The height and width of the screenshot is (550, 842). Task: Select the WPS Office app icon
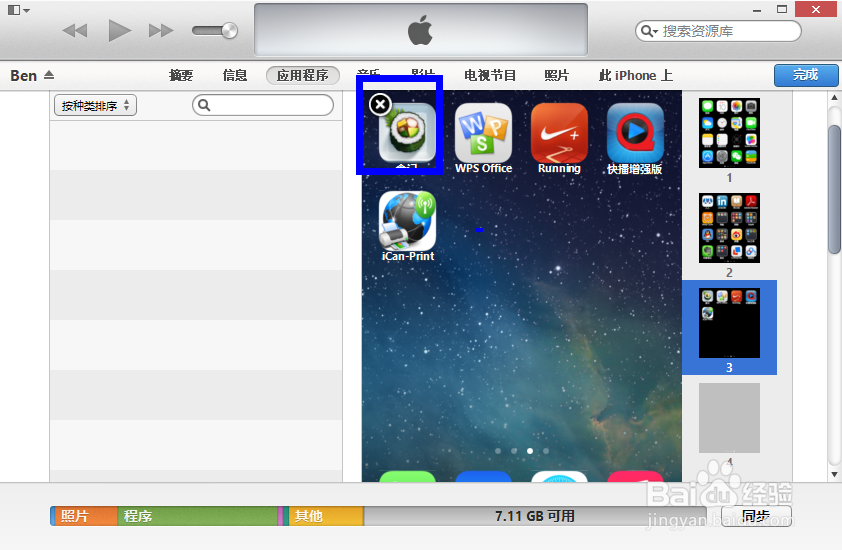tap(483, 132)
